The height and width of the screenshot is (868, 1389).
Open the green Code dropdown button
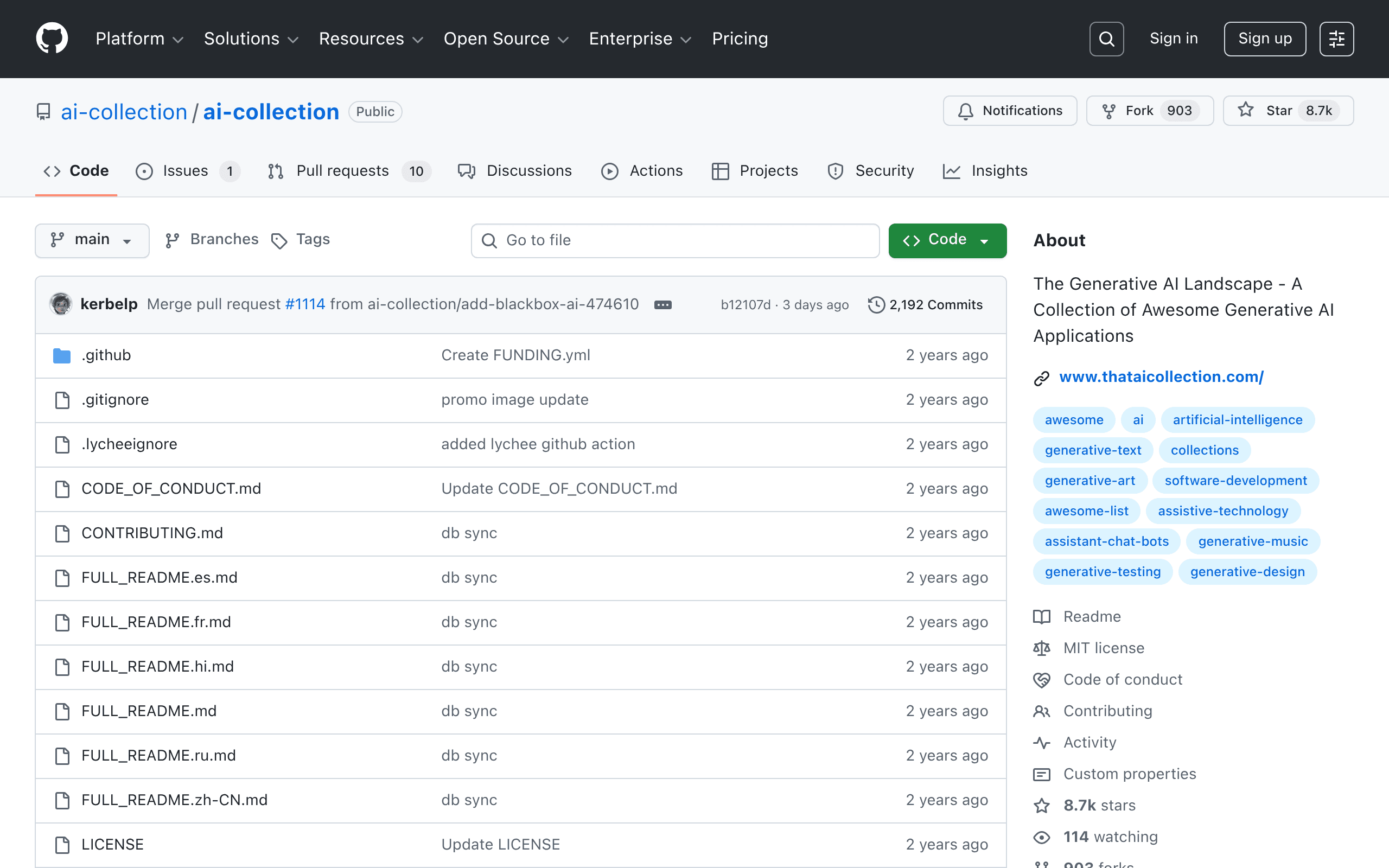[x=947, y=240]
